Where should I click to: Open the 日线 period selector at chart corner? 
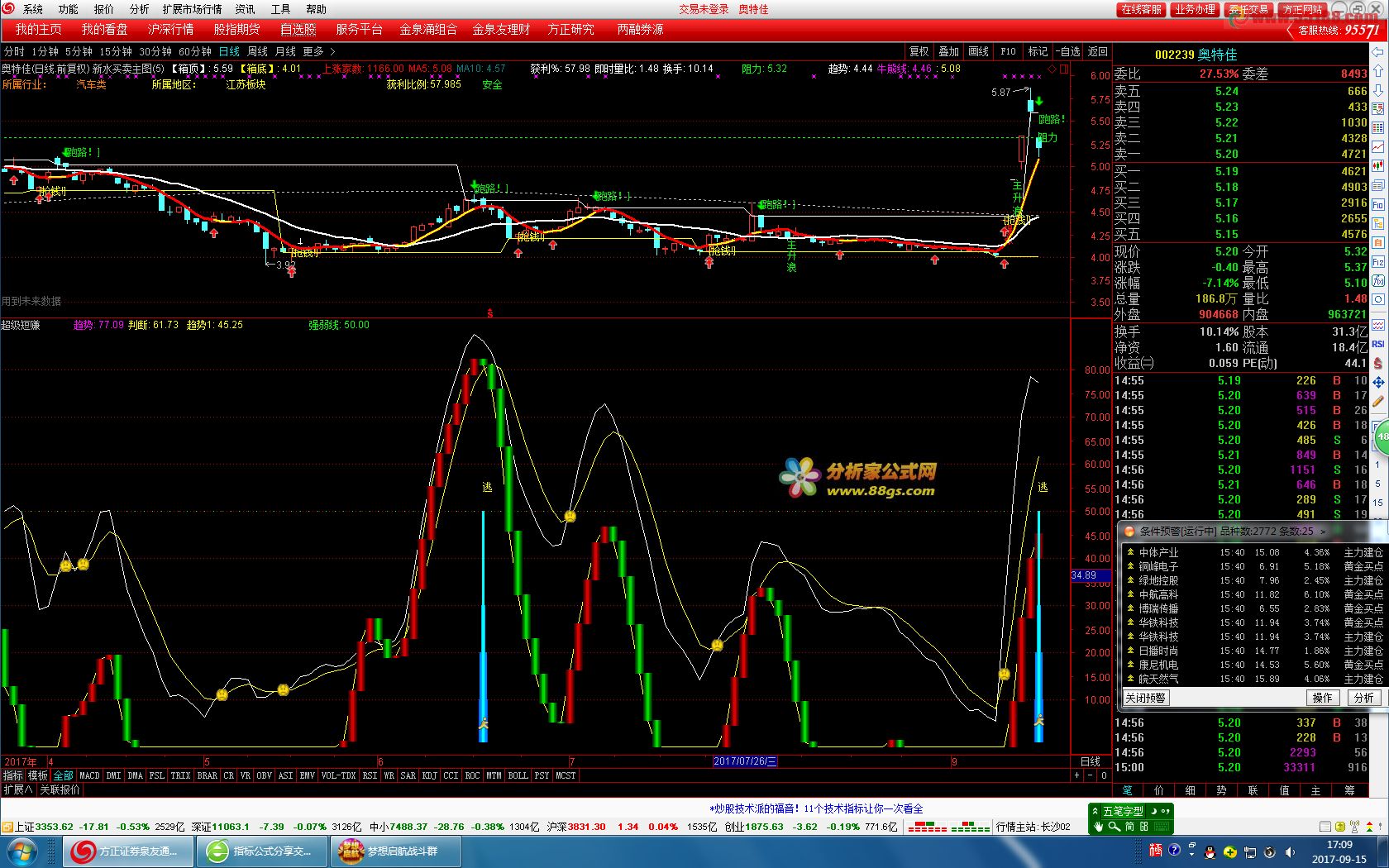(x=1090, y=761)
